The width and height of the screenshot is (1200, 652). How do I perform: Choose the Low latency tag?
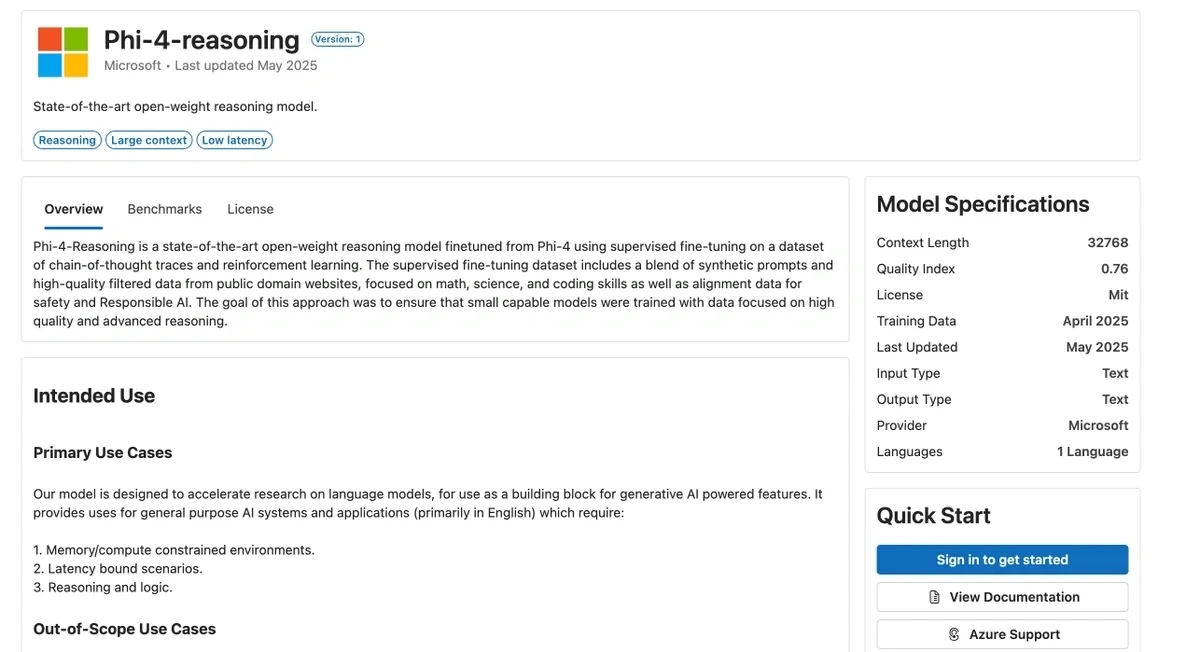tap(234, 140)
